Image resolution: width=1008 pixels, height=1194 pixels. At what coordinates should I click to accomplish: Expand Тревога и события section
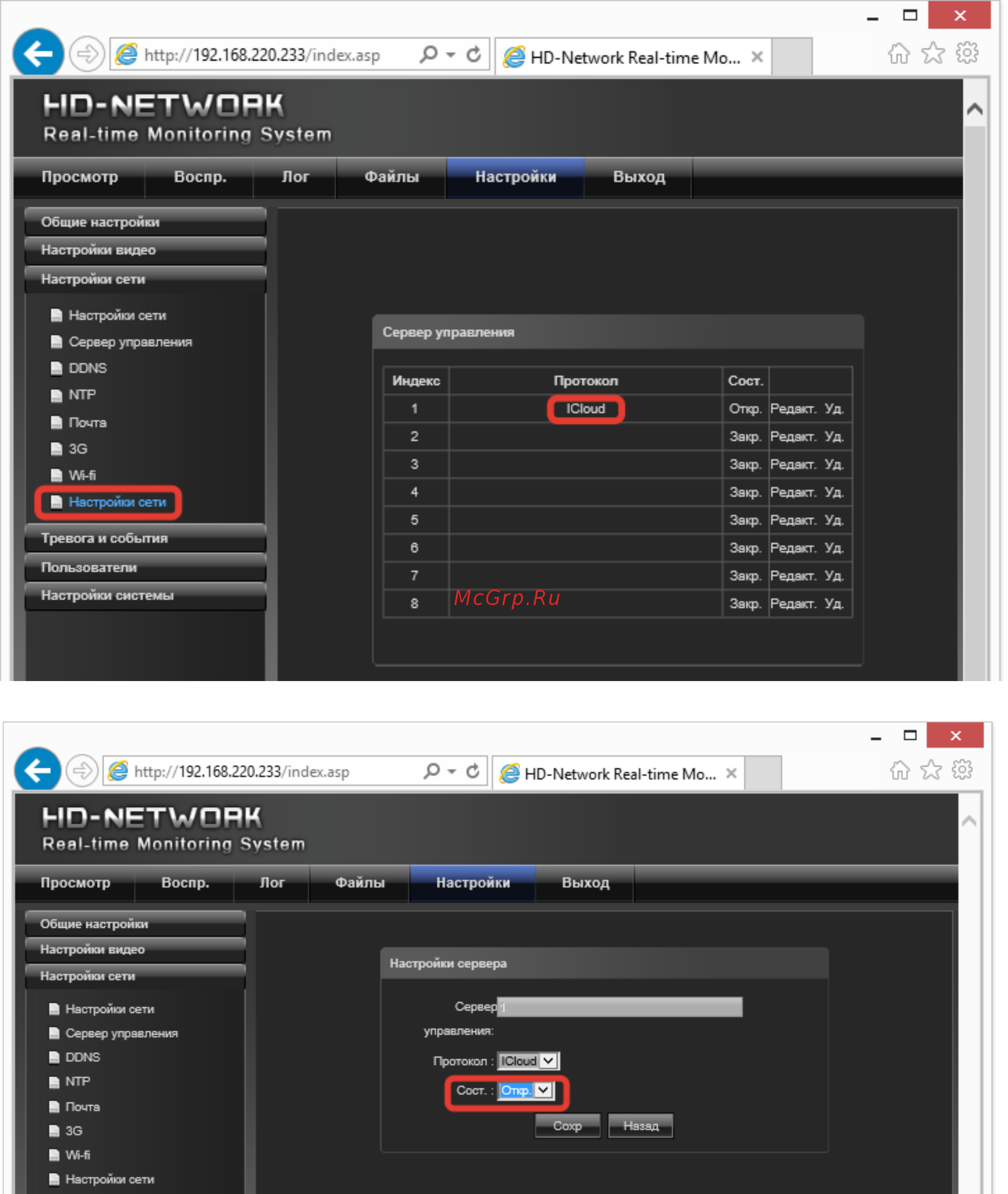145,538
